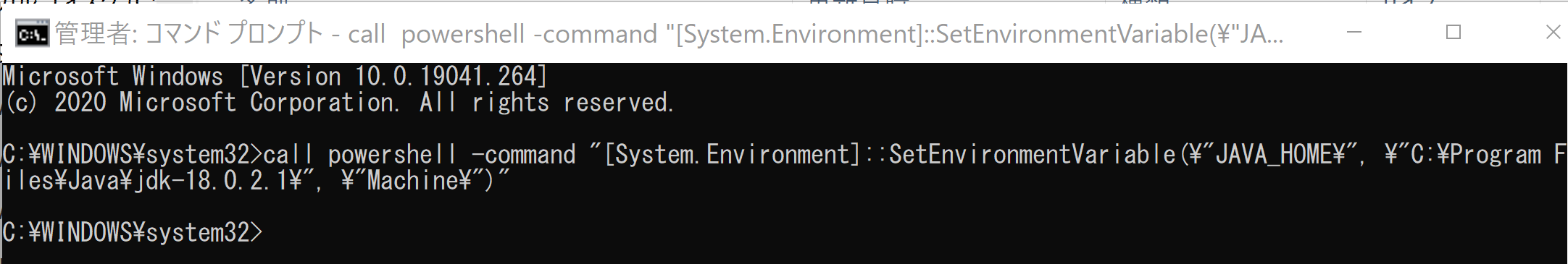This screenshot has height=264, width=1568.
Task: Click the latest C:¥WINDOWS¥system32> prompt
Action: point(133,232)
